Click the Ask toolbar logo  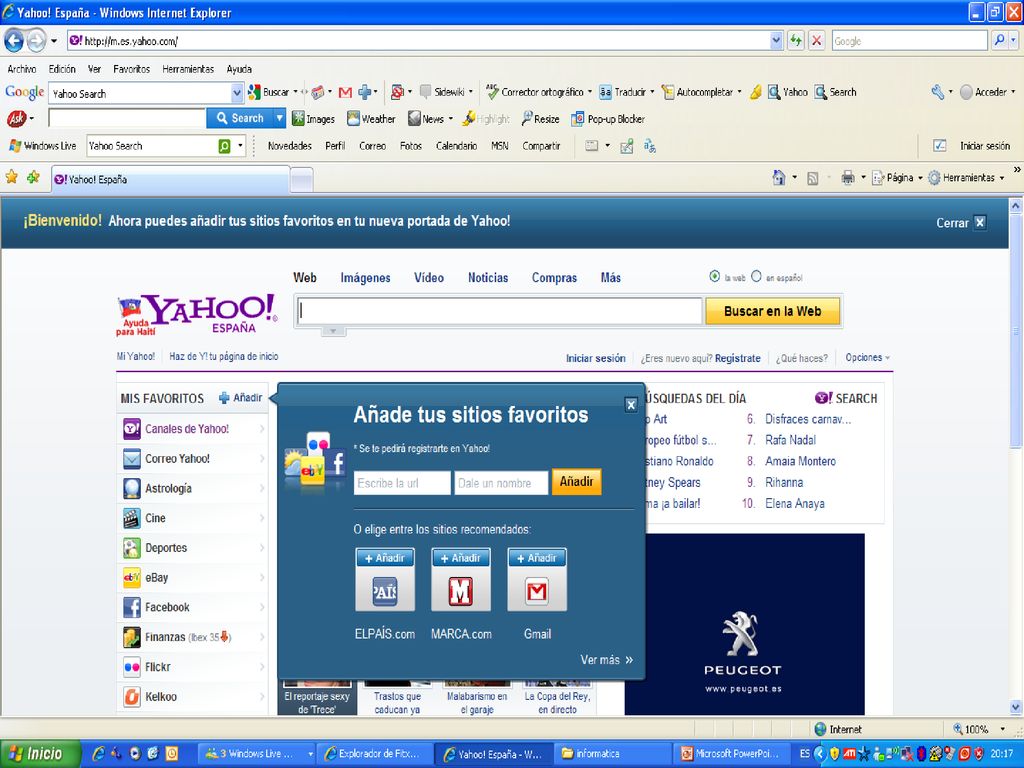click(x=16, y=118)
